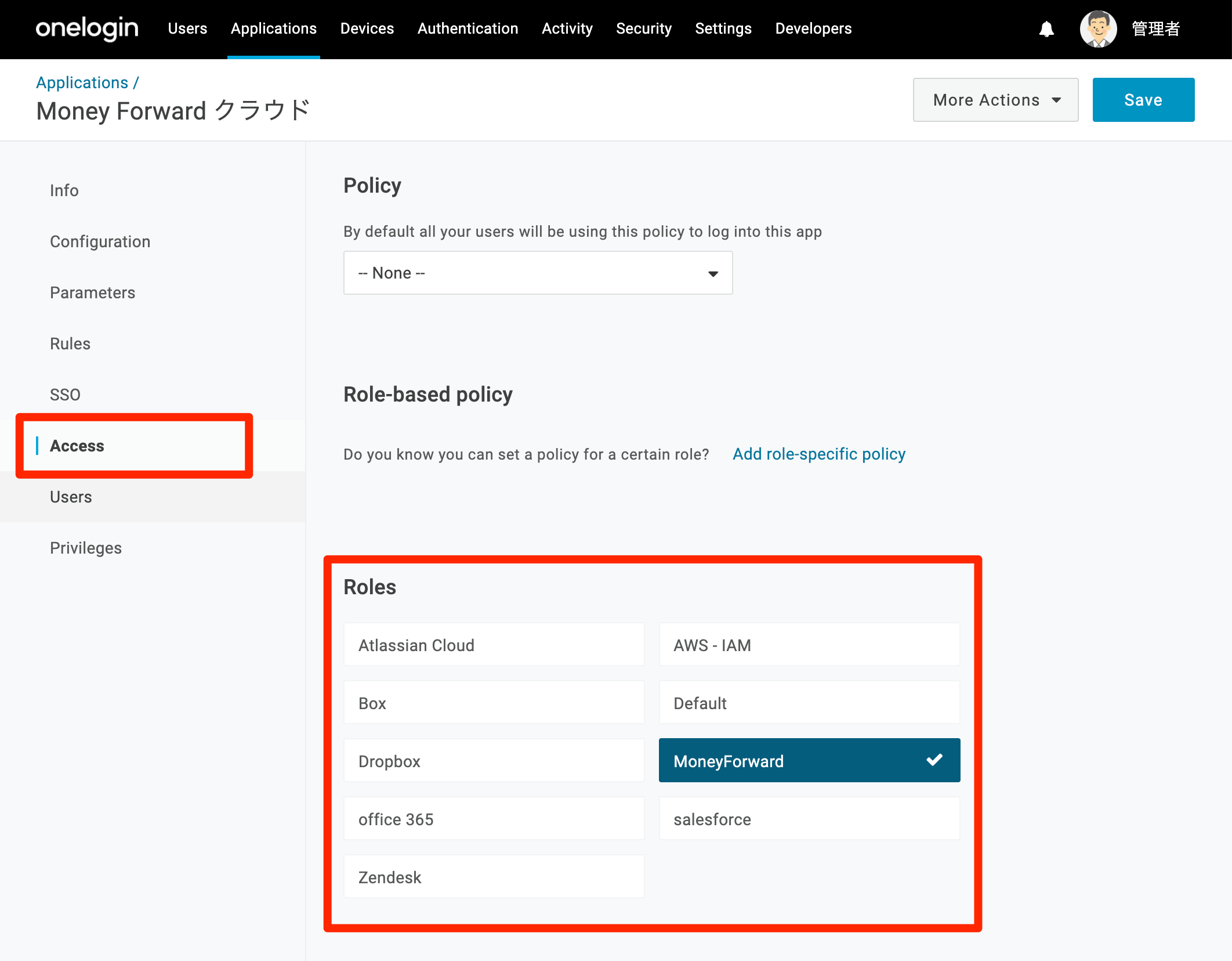Open the Users top menu
Image resolution: width=1232 pixels, height=961 pixels.
pos(187,28)
